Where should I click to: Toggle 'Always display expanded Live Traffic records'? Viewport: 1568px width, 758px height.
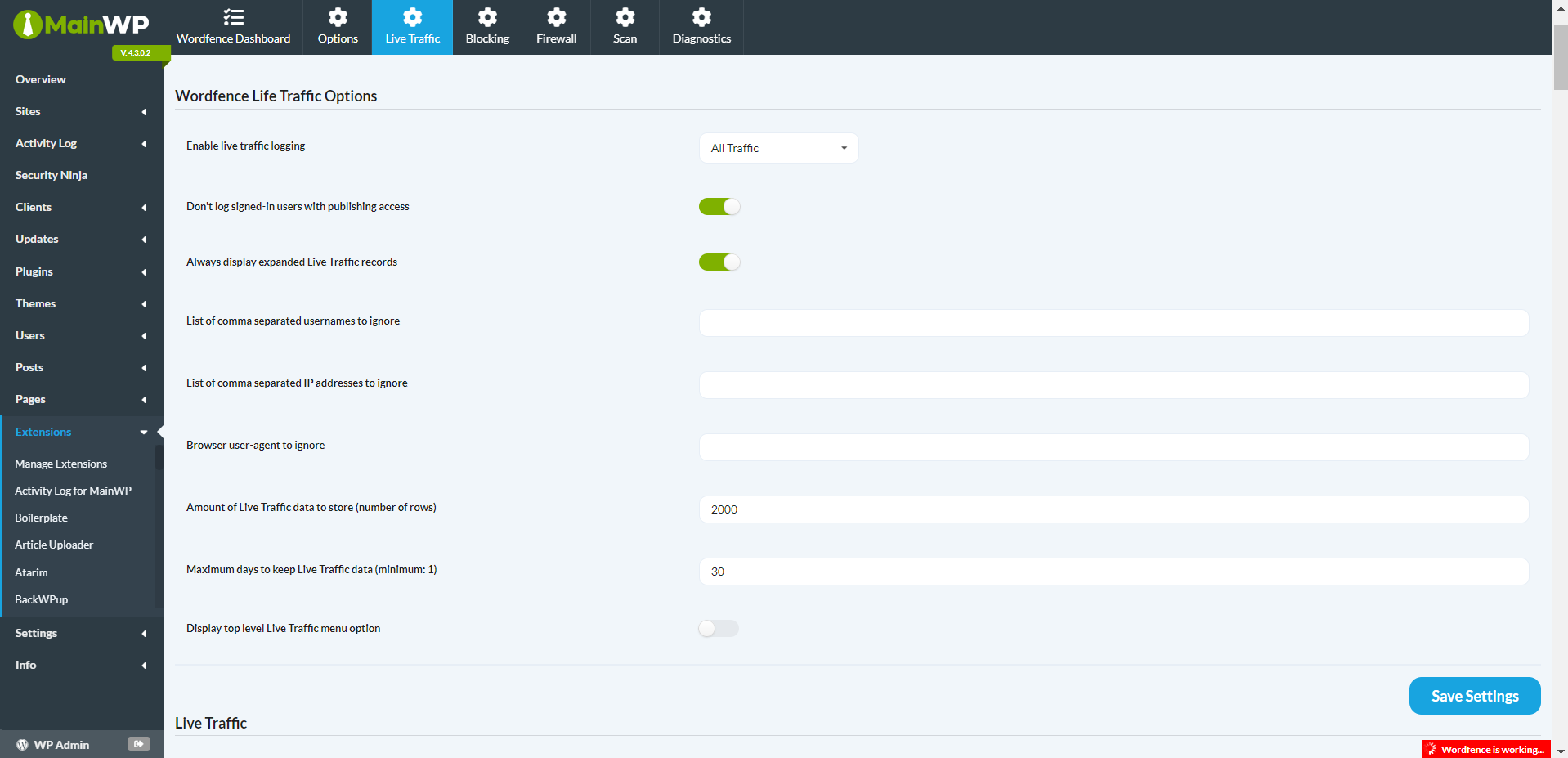[x=719, y=262]
